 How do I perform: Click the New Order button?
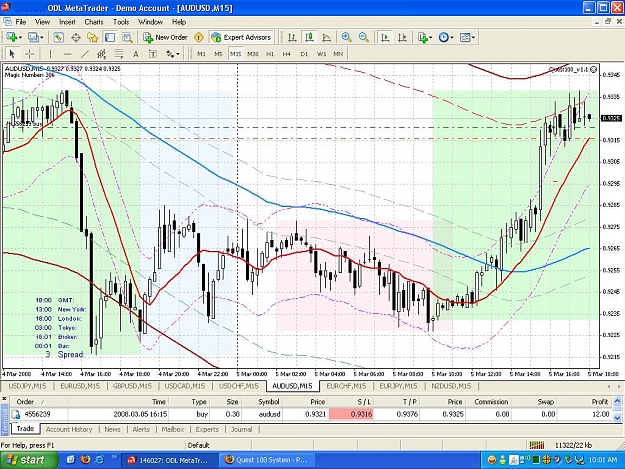[165, 37]
